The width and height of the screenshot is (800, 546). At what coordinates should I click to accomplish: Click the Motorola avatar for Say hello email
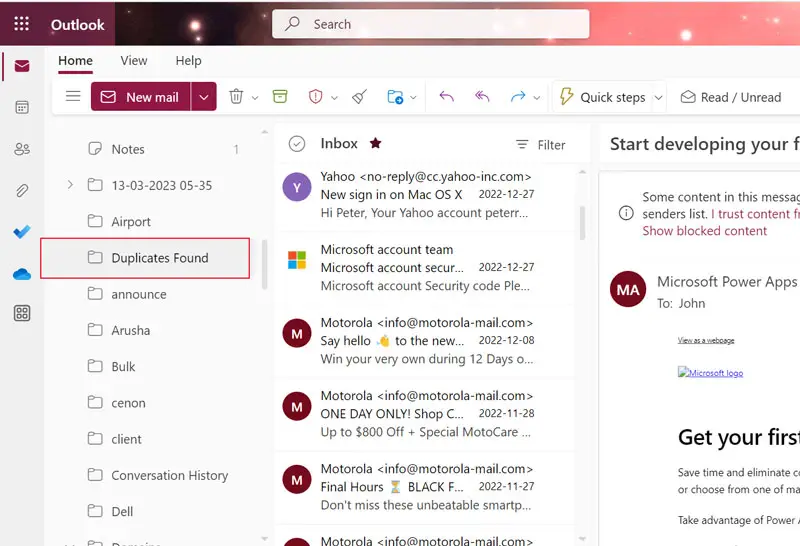(x=297, y=333)
